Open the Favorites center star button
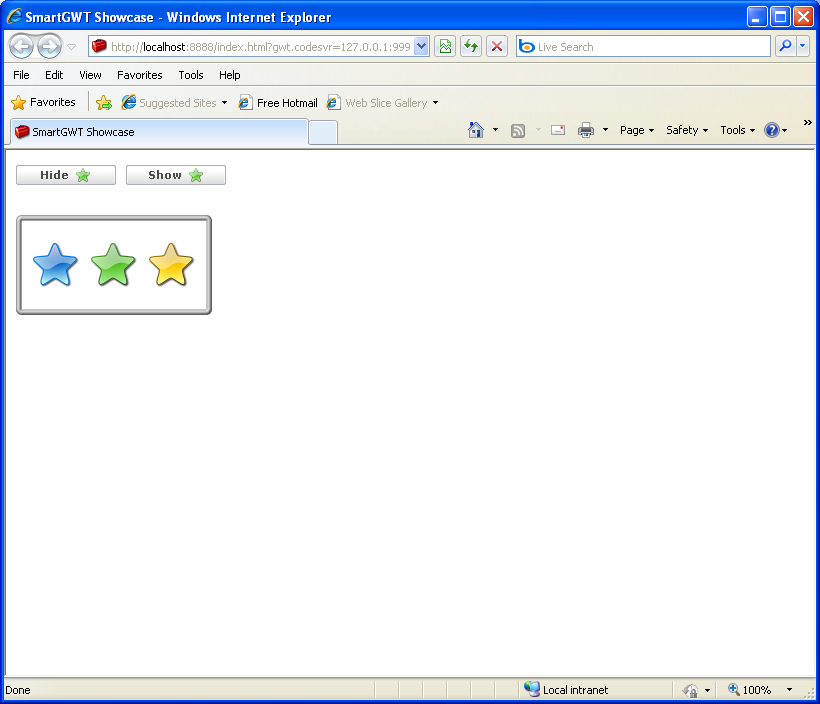Image resolution: width=820 pixels, height=704 pixels. coord(43,103)
